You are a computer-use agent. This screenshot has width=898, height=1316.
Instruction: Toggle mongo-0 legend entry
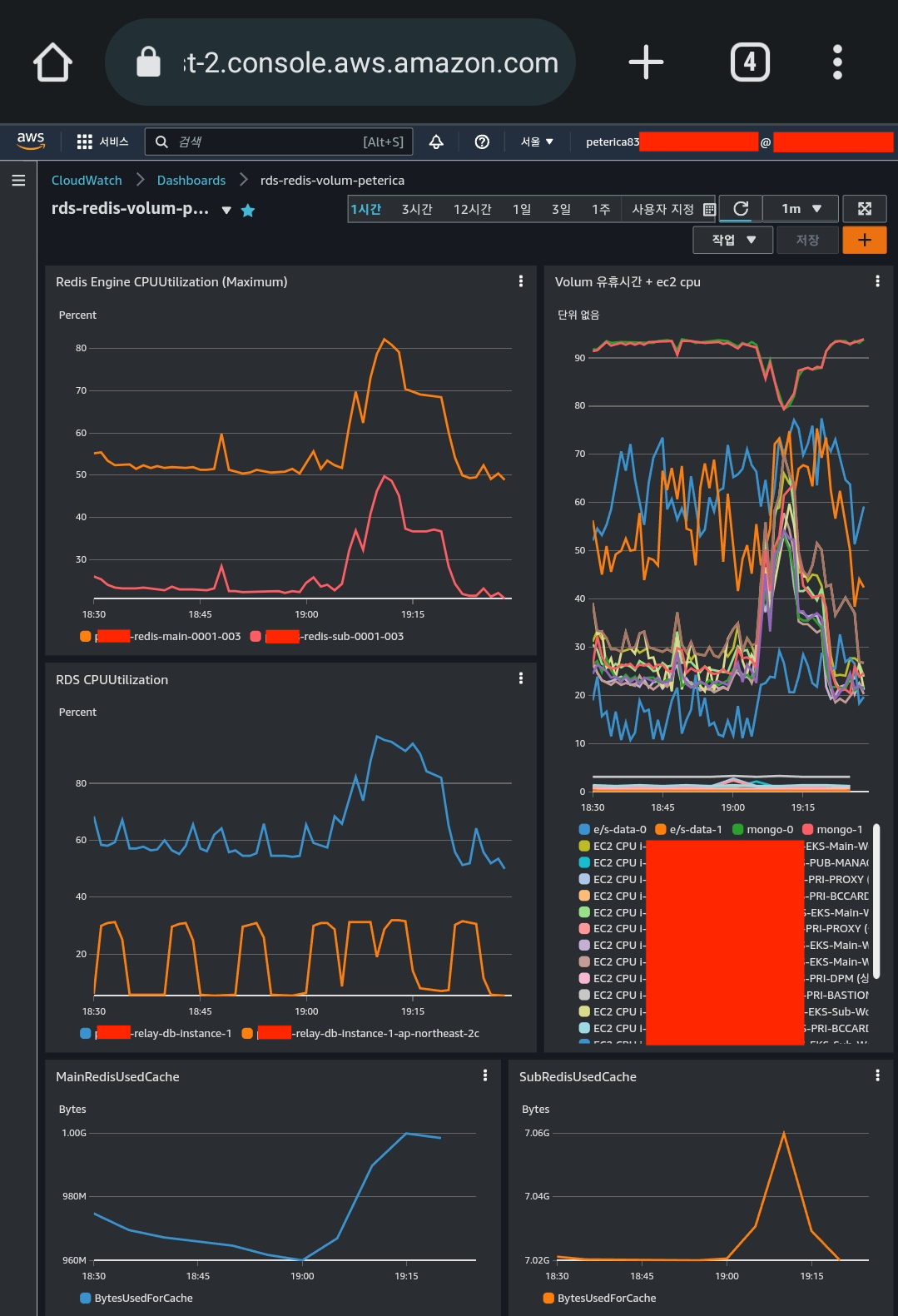[763, 829]
